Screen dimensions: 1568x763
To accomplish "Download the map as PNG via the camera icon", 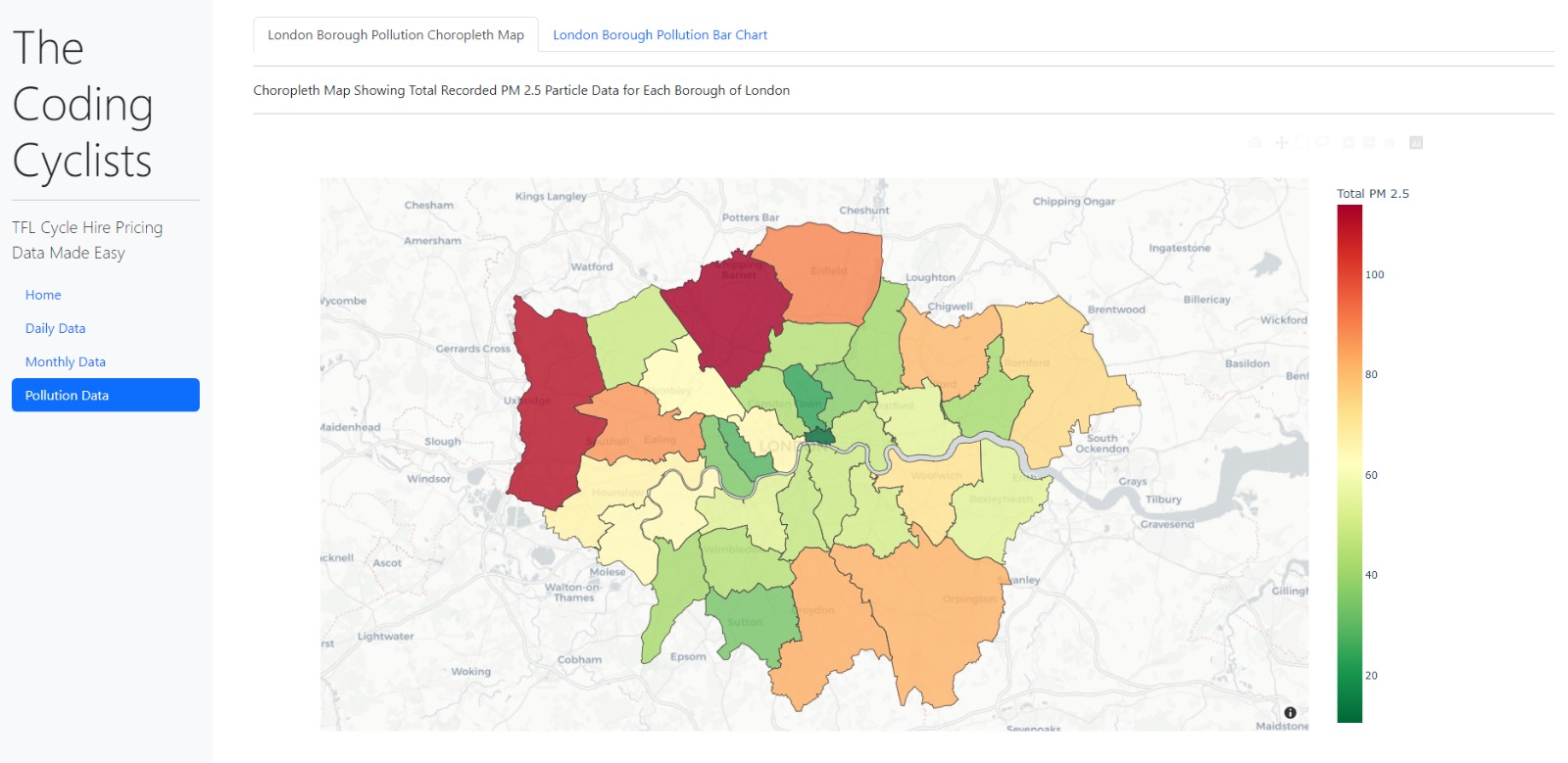I will tap(1255, 143).
